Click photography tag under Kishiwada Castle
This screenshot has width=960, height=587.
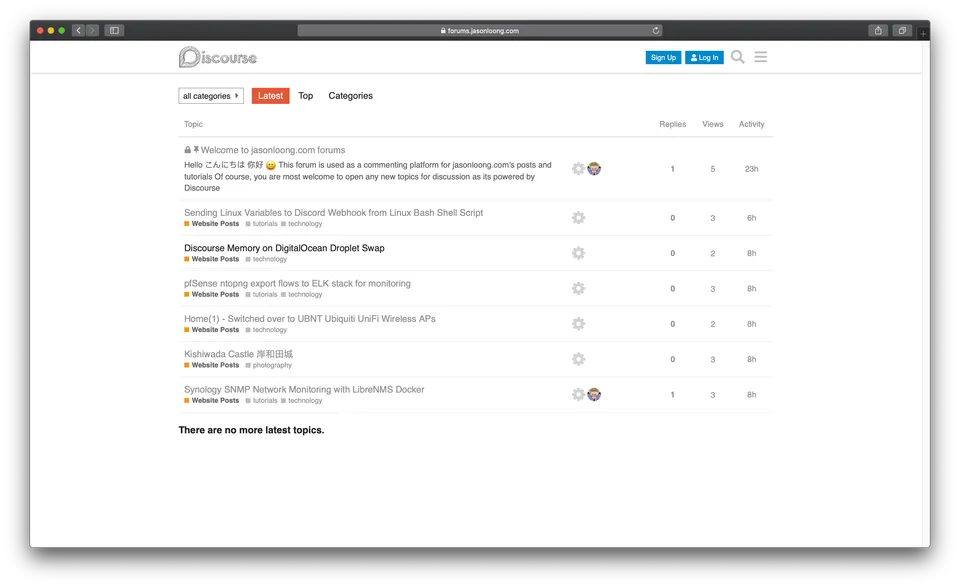coord(269,365)
